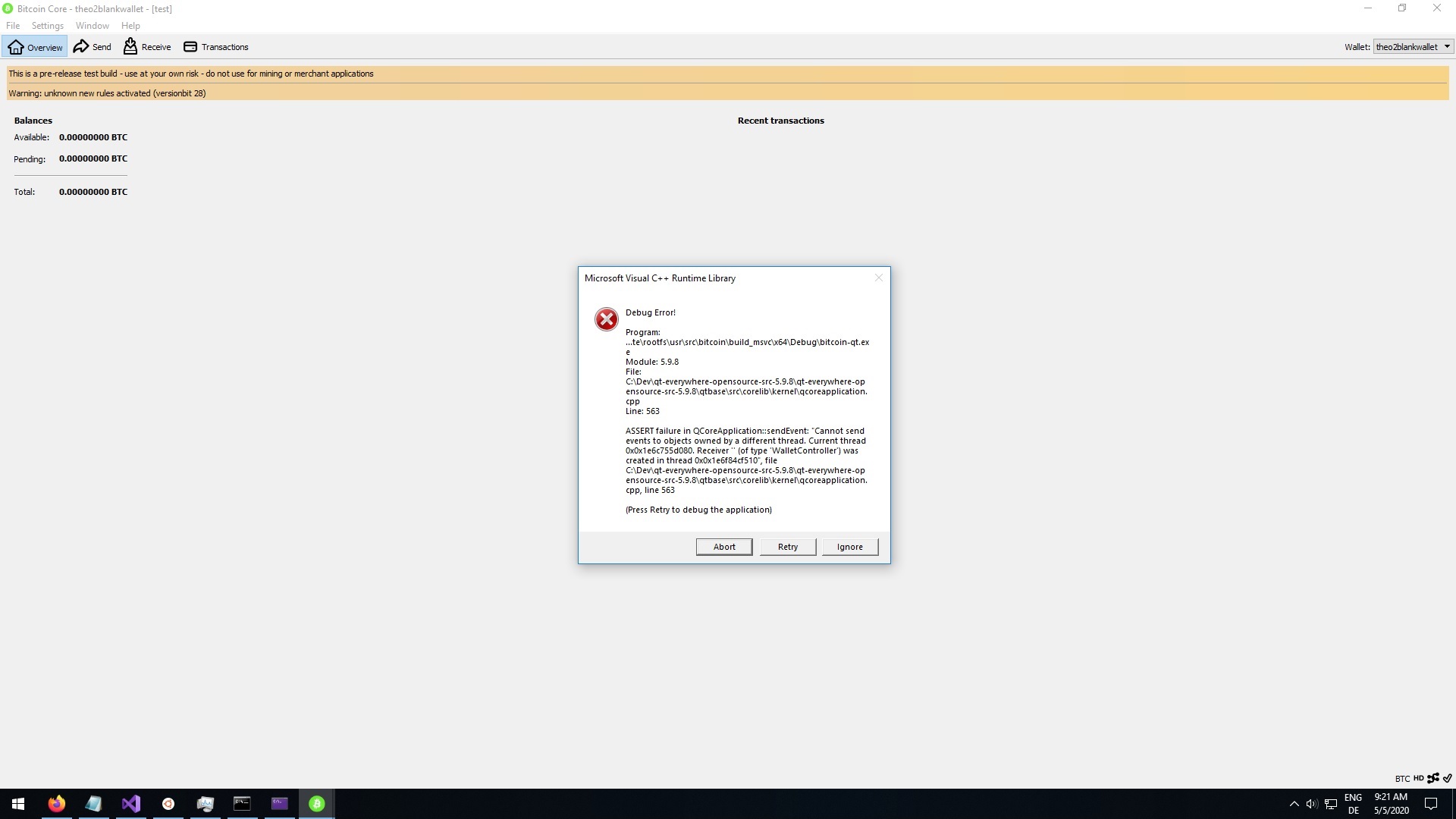Click the blockchain sync checkmark icon
Image resolution: width=1456 pixels, height=819 pixels.
[x=1447, y=778]
